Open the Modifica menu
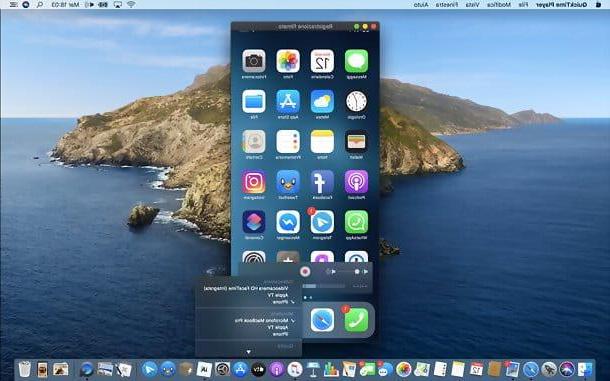 [x=499, y=5]
